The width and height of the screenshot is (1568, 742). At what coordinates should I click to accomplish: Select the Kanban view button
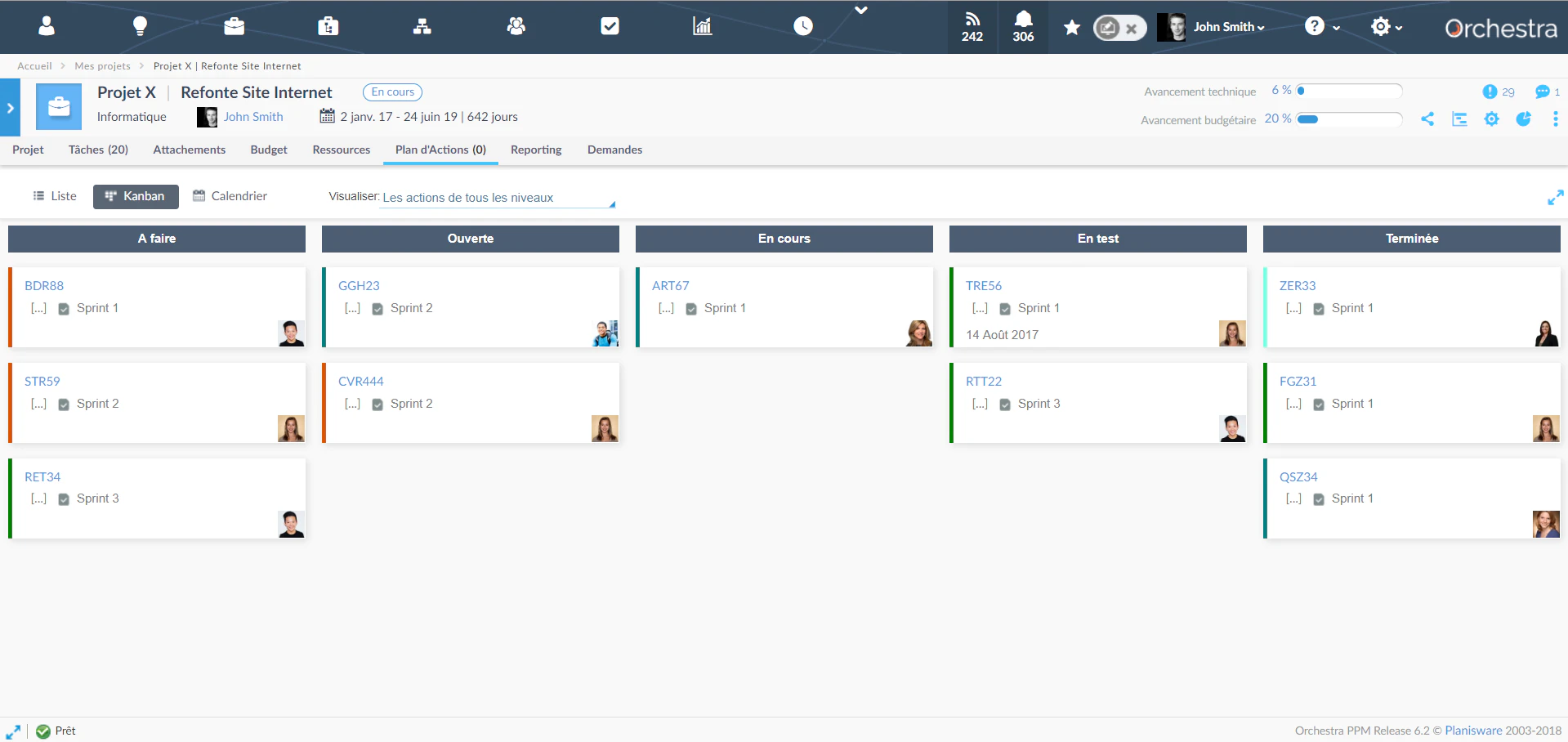pyautogui.click(x=136, y=196)
